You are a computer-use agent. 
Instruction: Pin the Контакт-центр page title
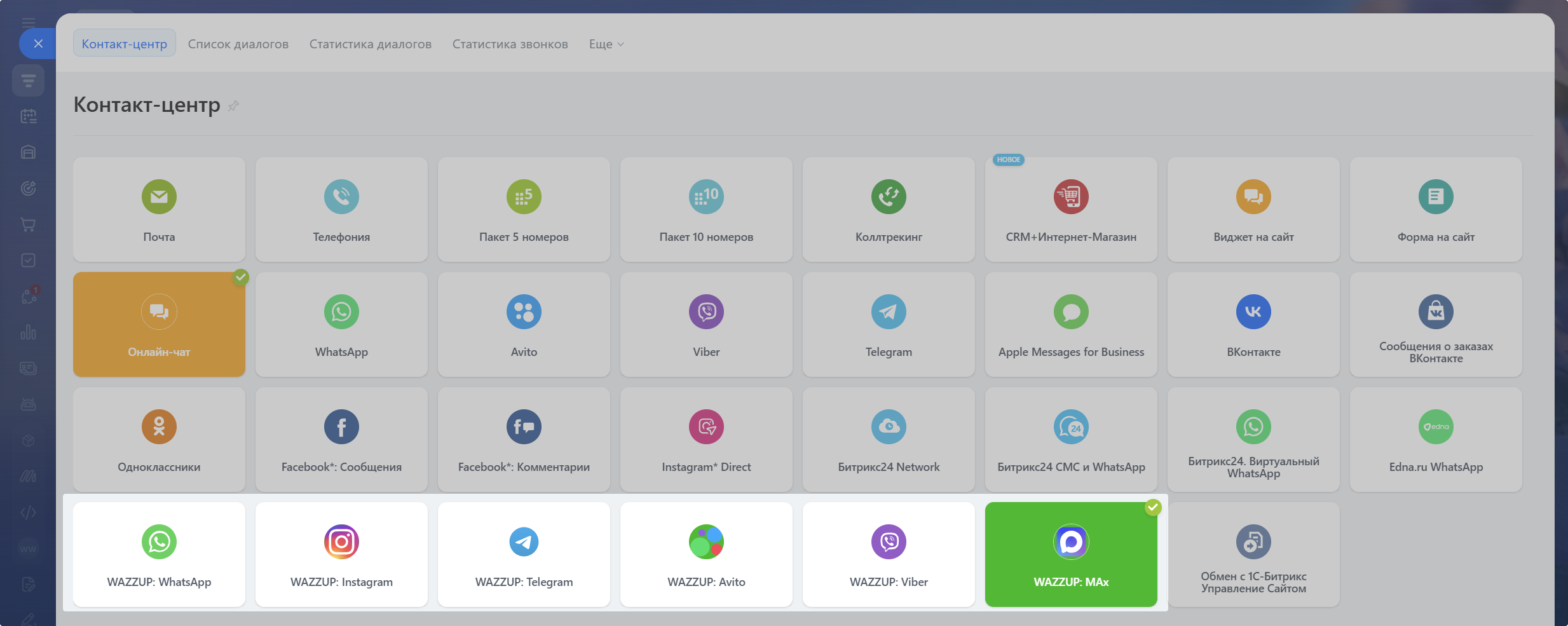click(233, 106)
